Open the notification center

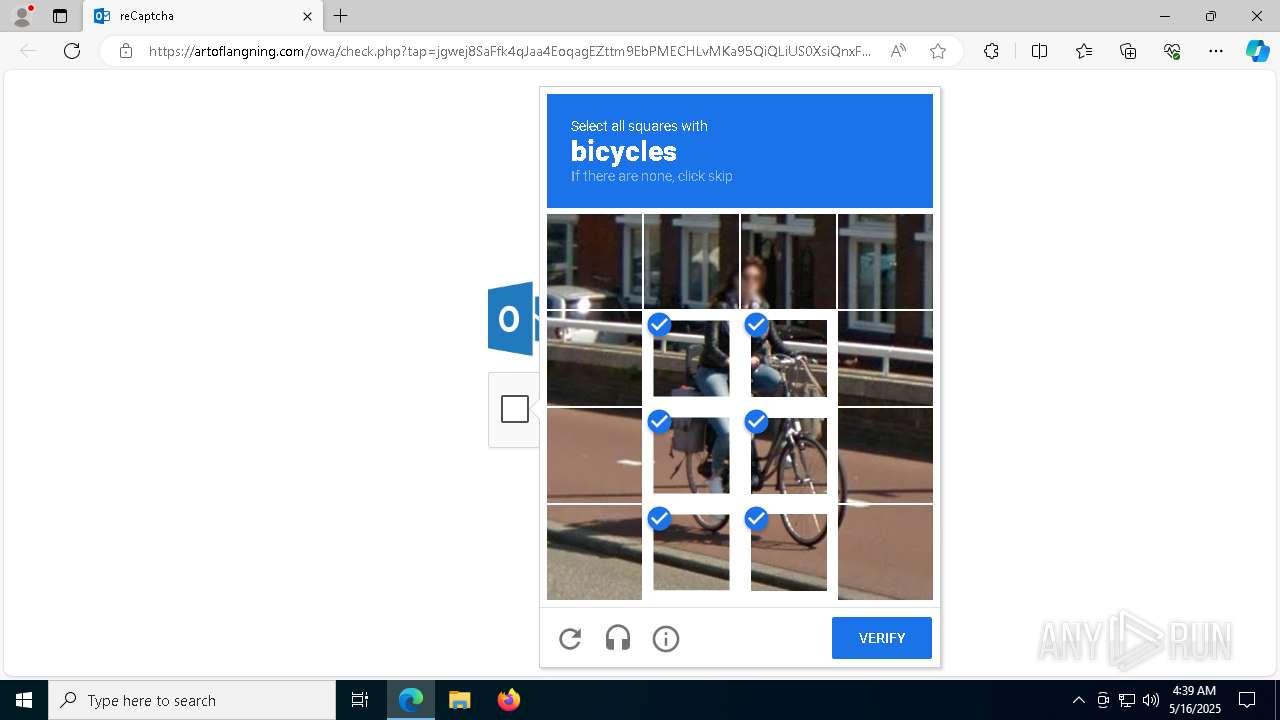pyautogui.click(x=1247, y=700)
